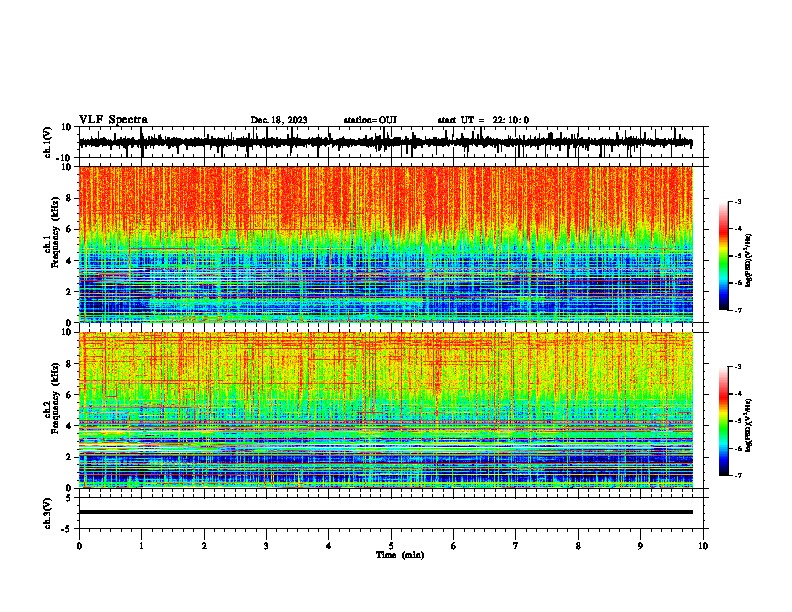Click the ch.2 spectrogram panel
The height and width of the screenshot is (612, 792).
[386, 410]
